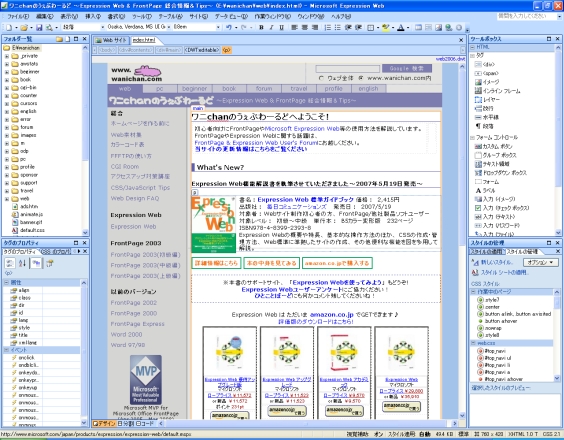Click the Borders toolbar icon
The width and height of the screenshot is (564, 440).
point(370,27)
